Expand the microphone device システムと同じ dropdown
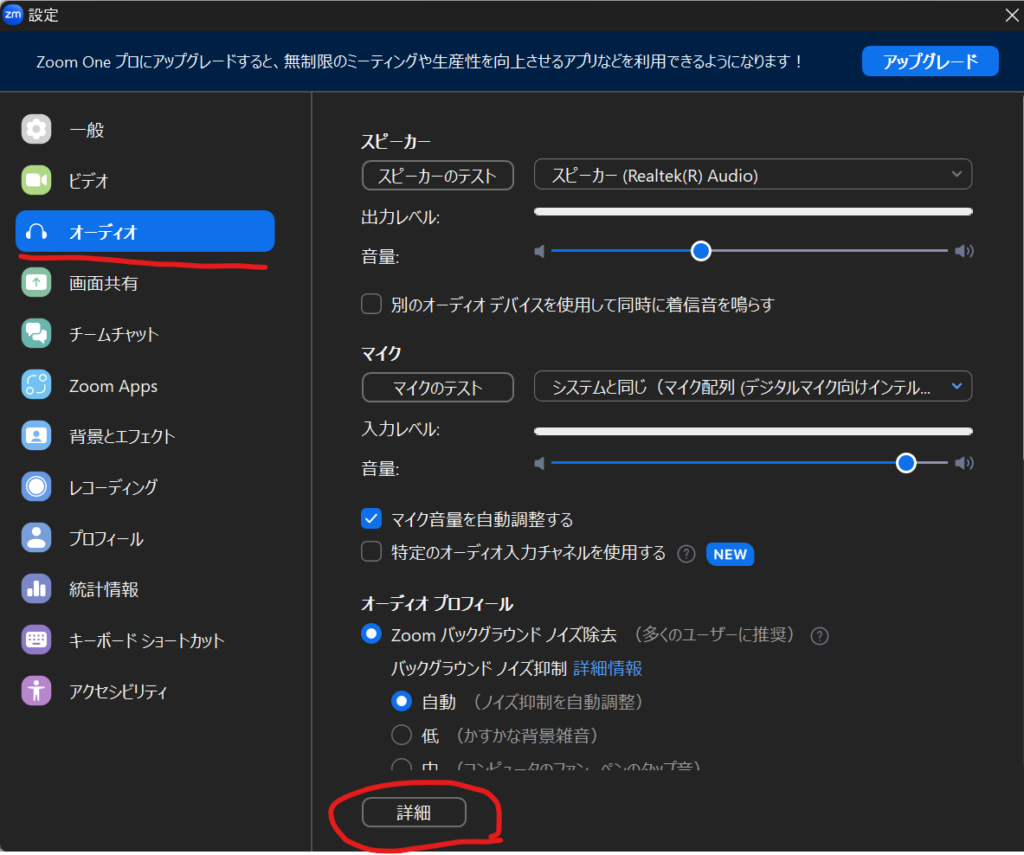This screenshot has height=855, width=1024. [x=753, y=387]
